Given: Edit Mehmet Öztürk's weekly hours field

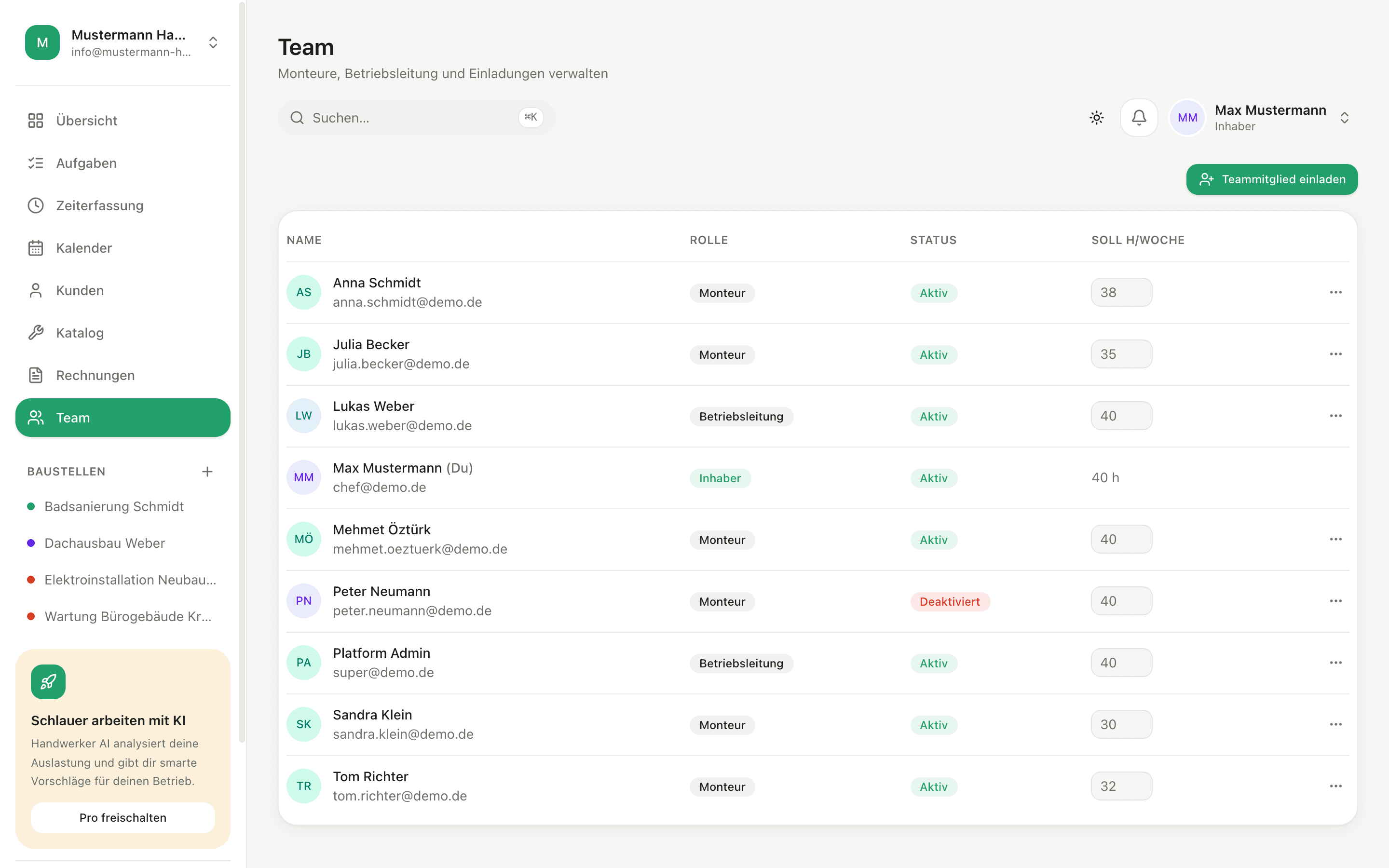Looking at the screenshot, I should pyautogui.click(x=1121, y=539).
